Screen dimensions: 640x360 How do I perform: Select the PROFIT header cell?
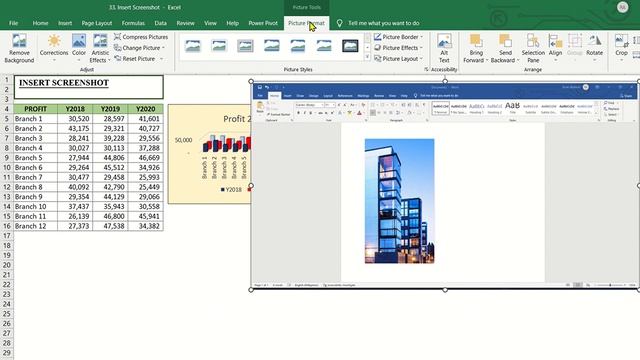pyautogui.click(x=36, y=109)
